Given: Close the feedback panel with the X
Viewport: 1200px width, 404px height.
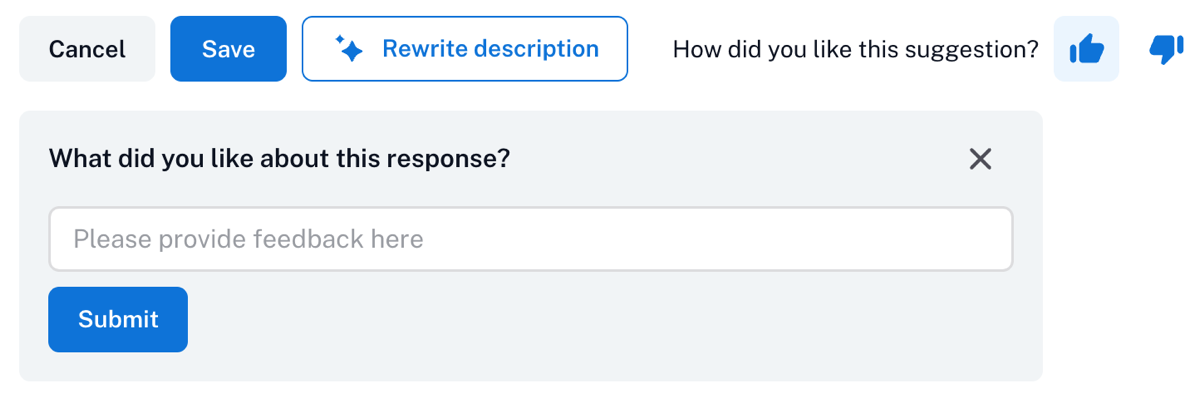Looking at the screenshot, I should (x=980, y=159).
